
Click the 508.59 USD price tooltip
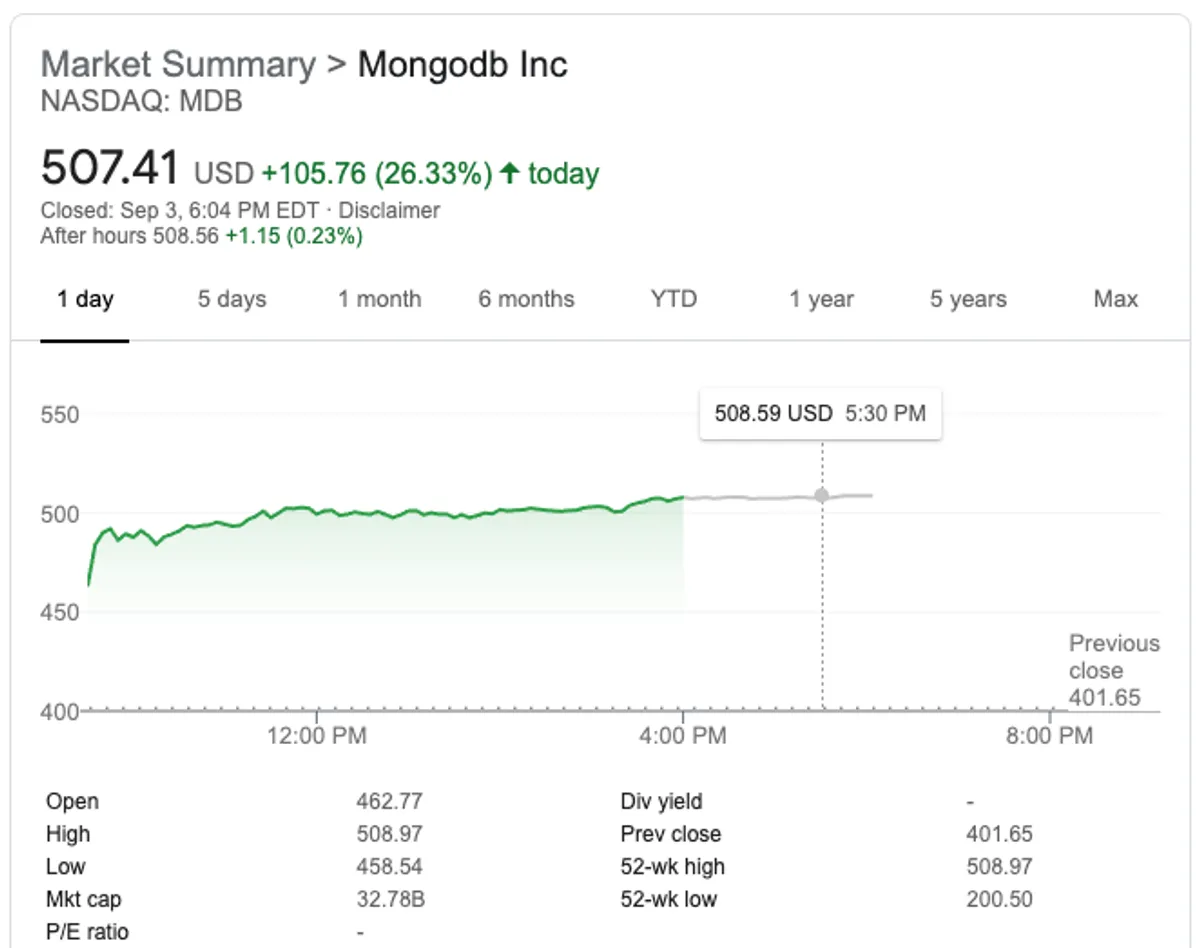point(820,413)
